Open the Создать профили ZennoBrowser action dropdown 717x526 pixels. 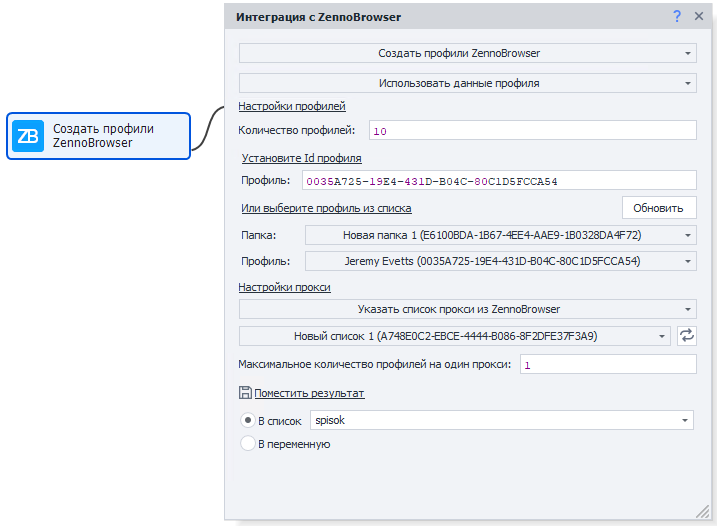467,53
